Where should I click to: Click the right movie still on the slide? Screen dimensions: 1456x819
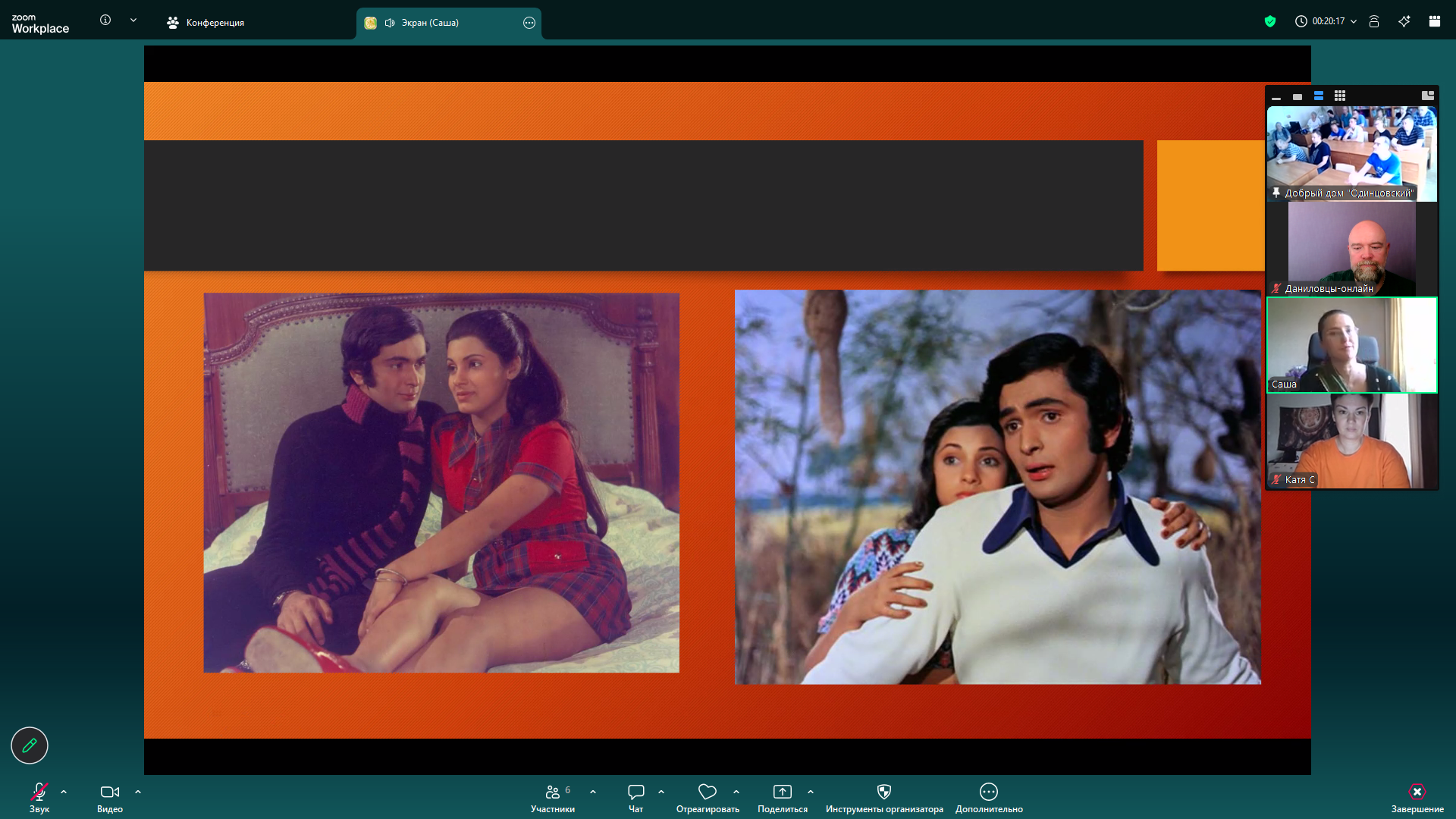pos(998,487)
